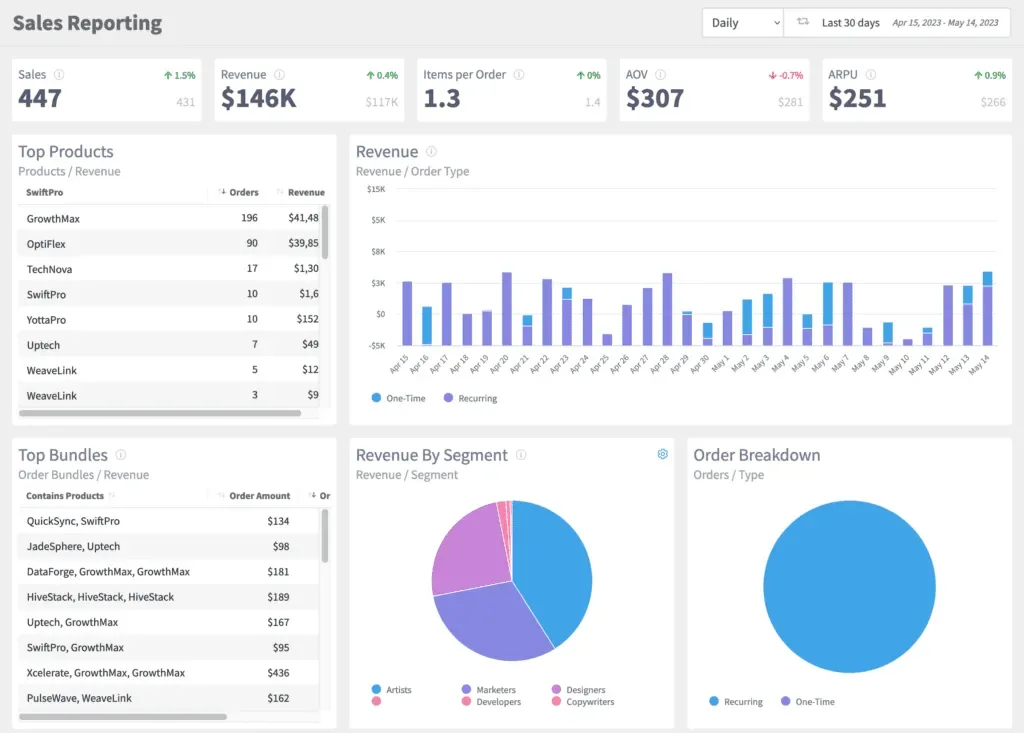Click the info icon next to AOV
The image size is (1024, 733).
tap(661, 74)
